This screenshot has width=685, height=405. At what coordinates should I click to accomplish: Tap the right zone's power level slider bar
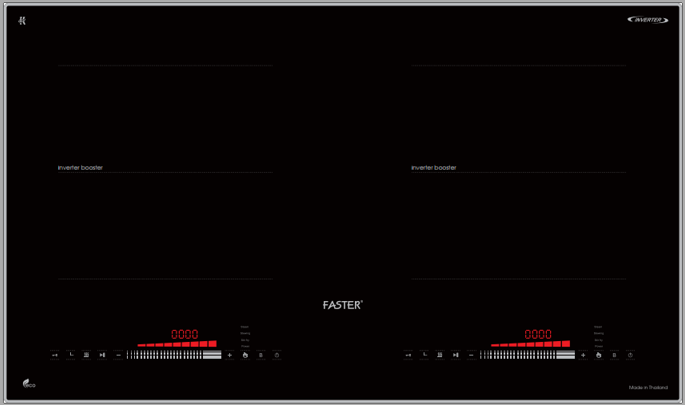point(527,355)
